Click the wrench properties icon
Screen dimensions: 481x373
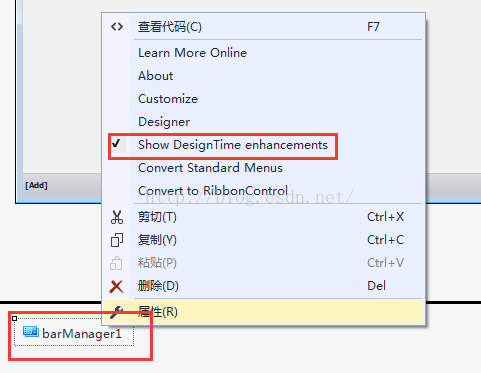point(116,312)
